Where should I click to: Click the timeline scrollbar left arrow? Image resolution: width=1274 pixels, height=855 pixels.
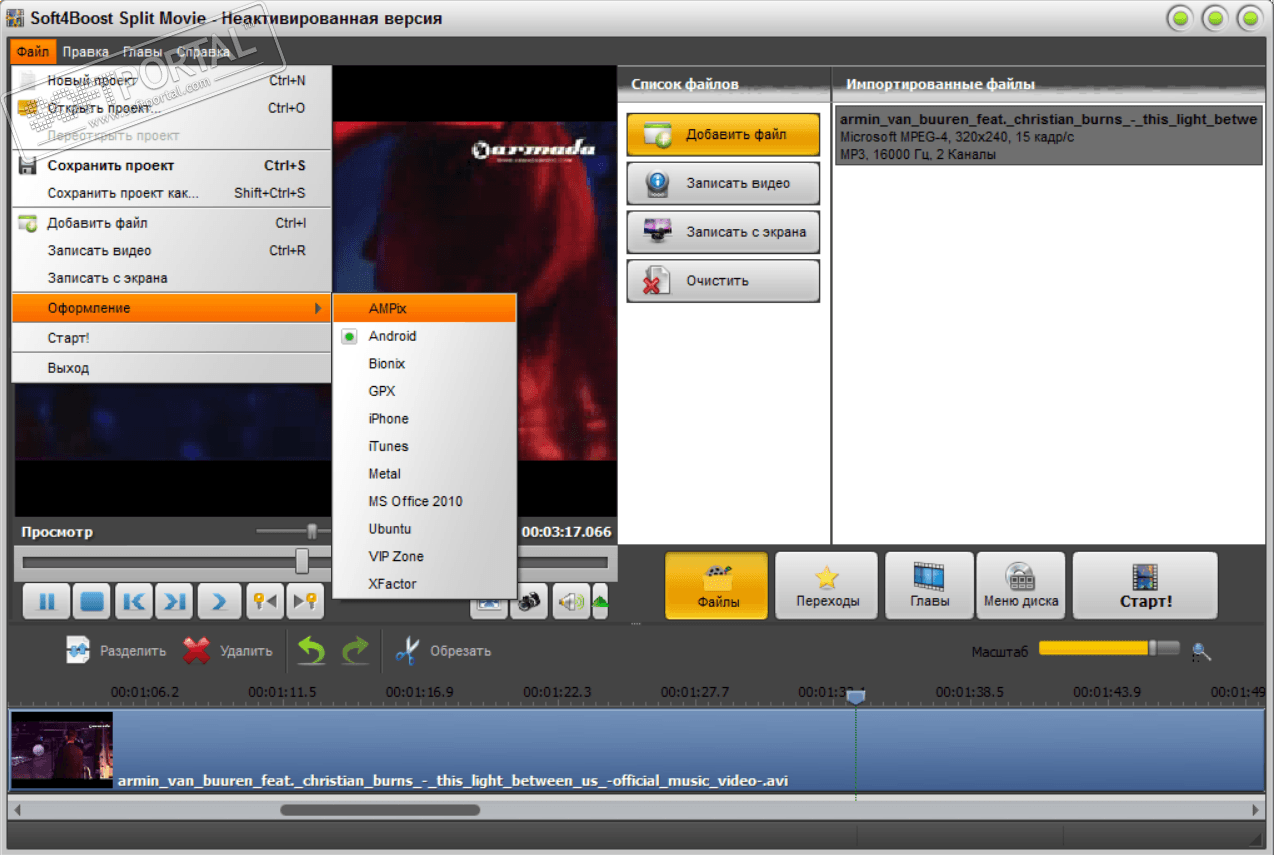tap(17, 809)
